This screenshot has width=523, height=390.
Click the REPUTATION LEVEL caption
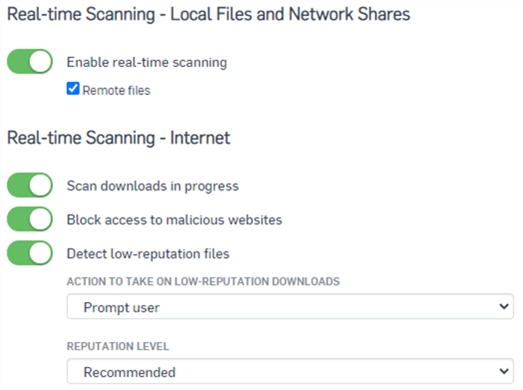pos(118,346)
